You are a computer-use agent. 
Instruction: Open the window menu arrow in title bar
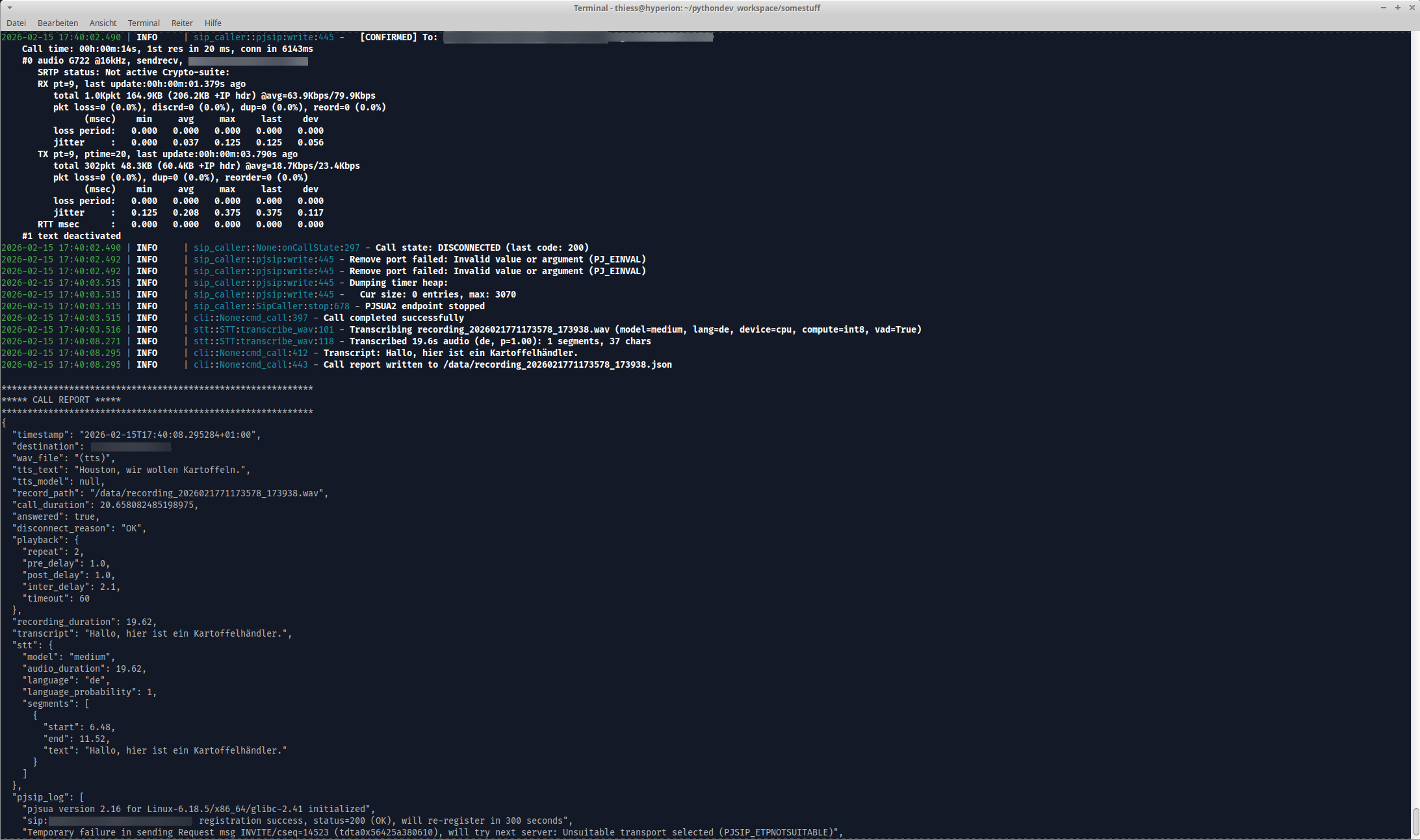point(9,8)
